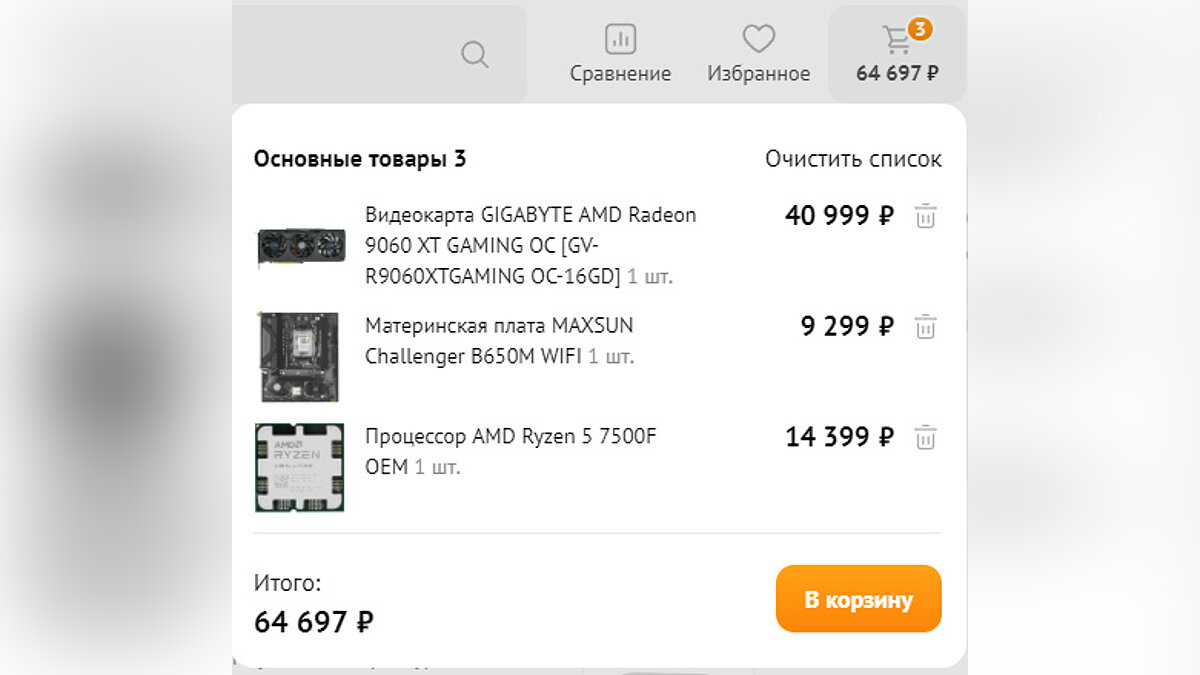
Task: Open the Видеокарта GIGABYTE AMD Radeon title link
Action: click(x=530, y=245)
